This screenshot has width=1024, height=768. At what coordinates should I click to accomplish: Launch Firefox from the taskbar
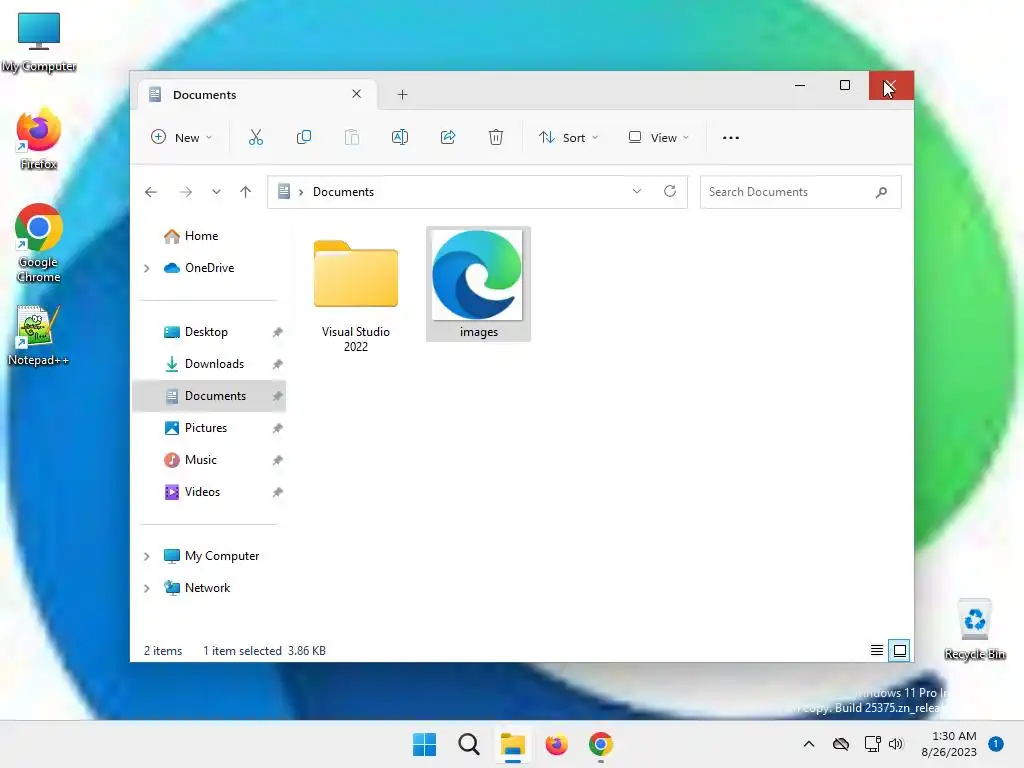point(556,744)
